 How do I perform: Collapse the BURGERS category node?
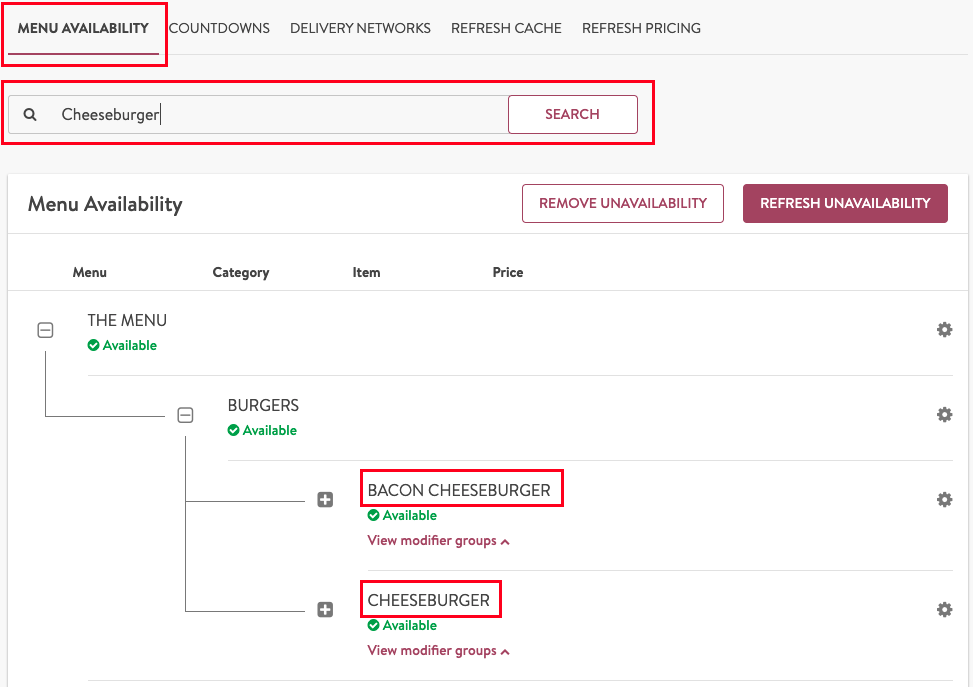click(x=185, y=415)
